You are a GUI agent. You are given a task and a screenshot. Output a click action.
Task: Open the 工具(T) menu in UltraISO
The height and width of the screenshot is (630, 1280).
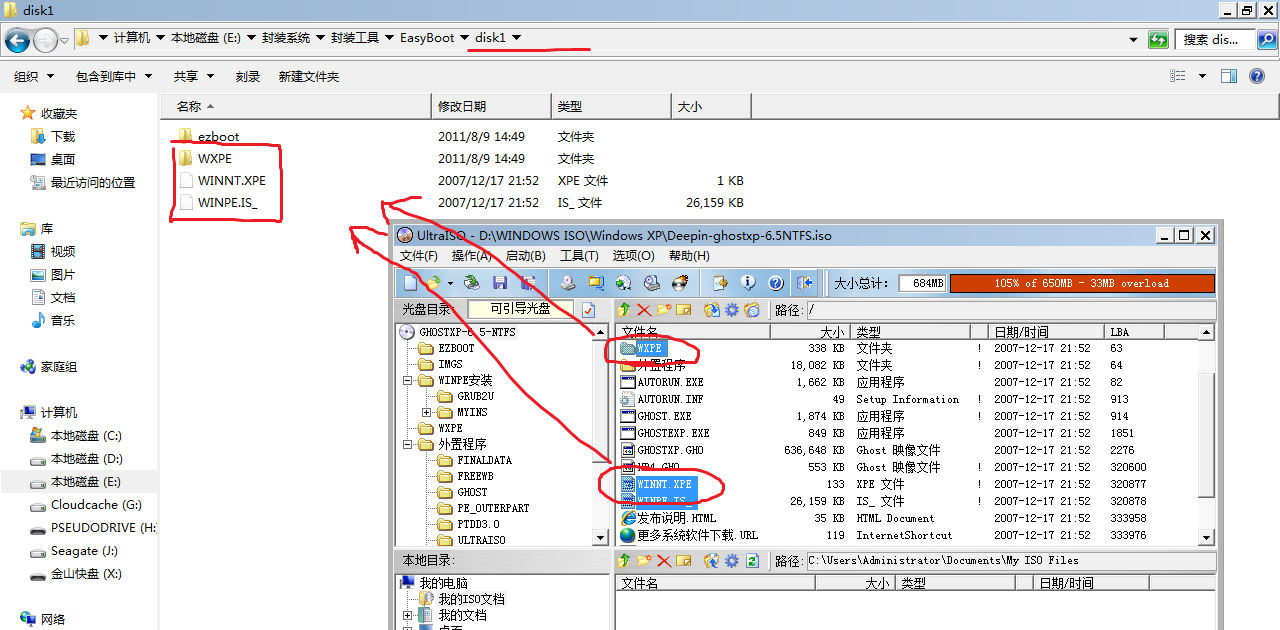[579, 256]
